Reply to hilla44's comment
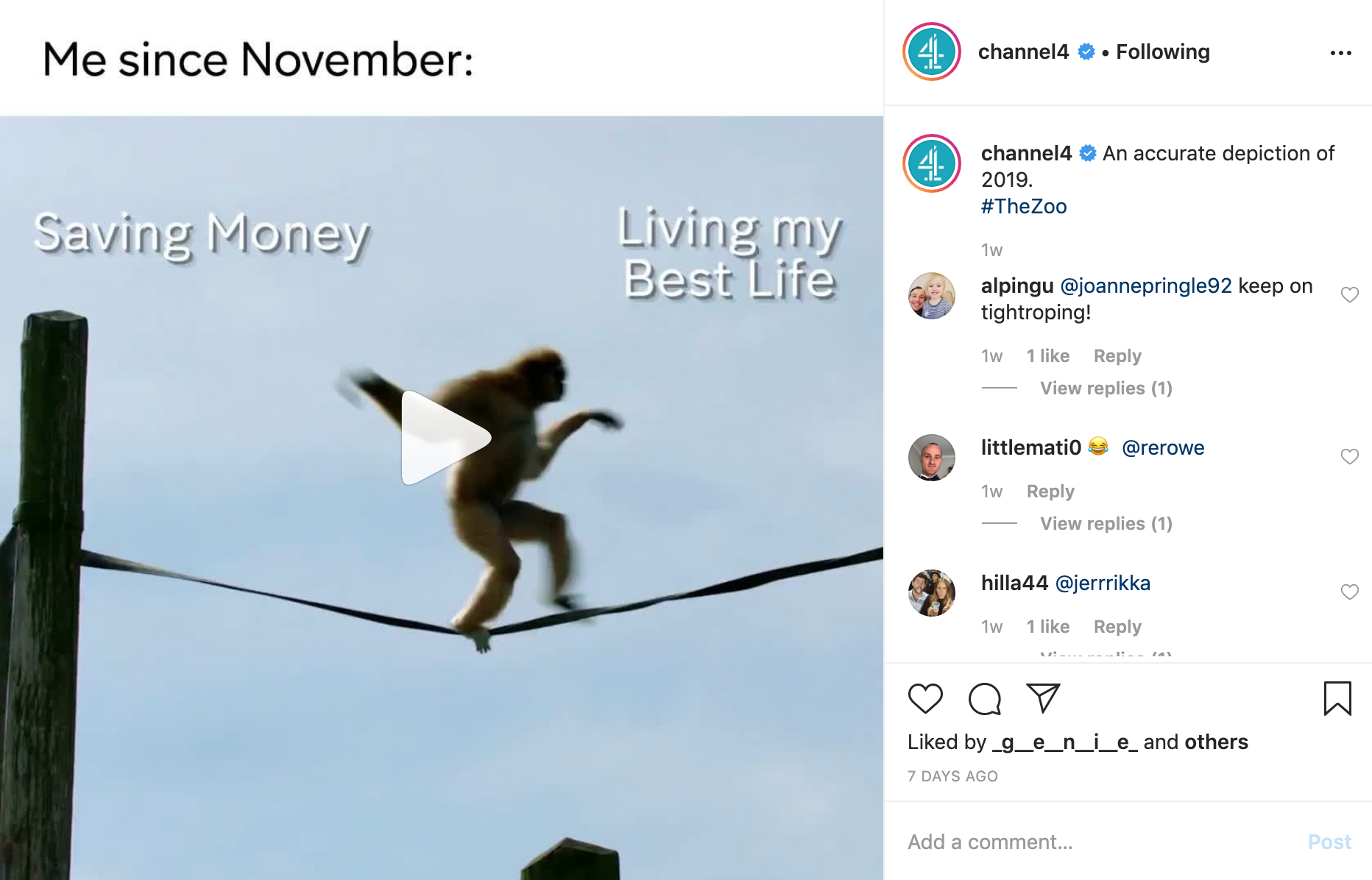The height and width of the screenshot is (880, 1372). coord(1117,627)
